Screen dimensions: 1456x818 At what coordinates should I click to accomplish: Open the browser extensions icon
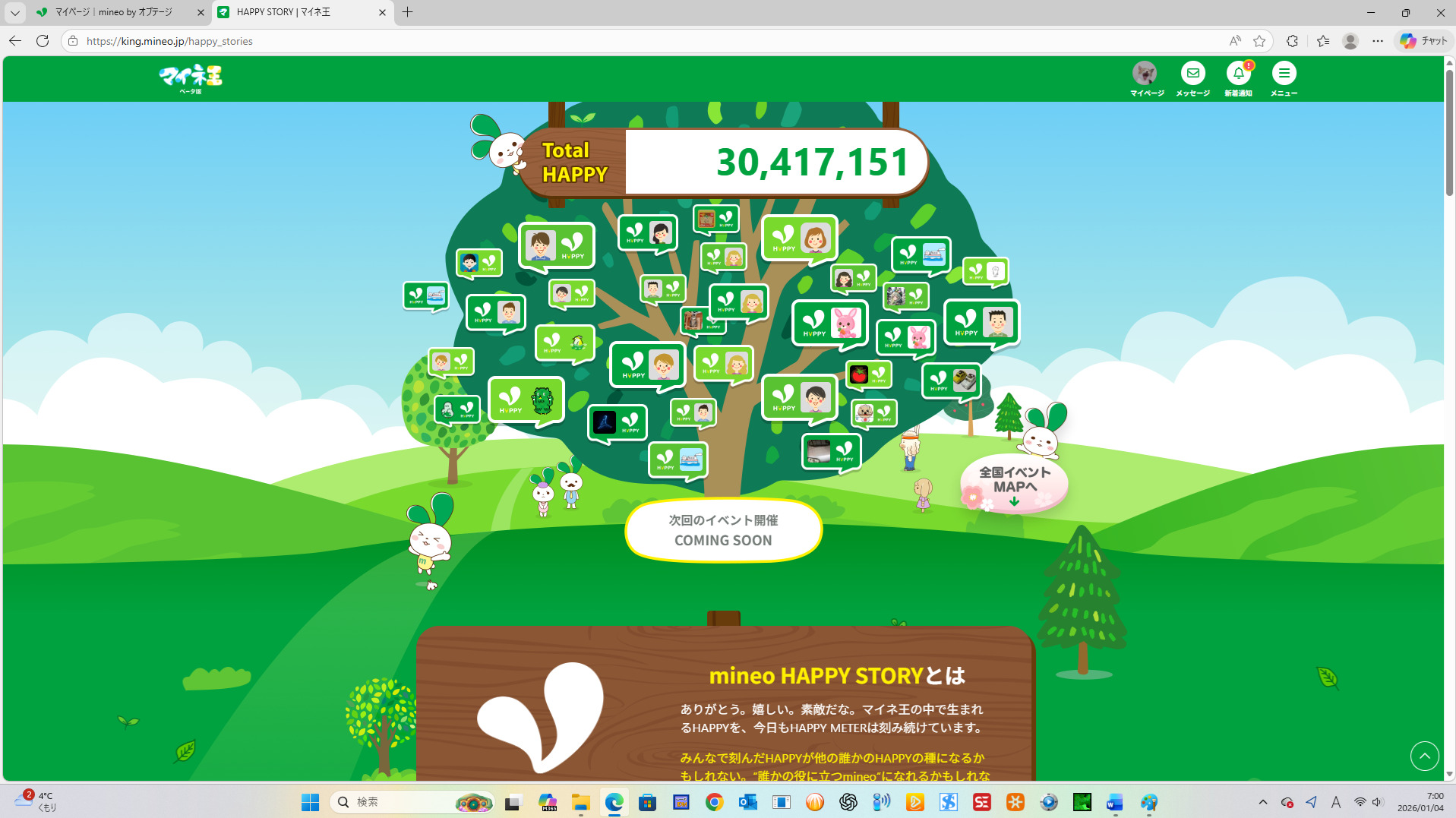[x=1291, y=41]
